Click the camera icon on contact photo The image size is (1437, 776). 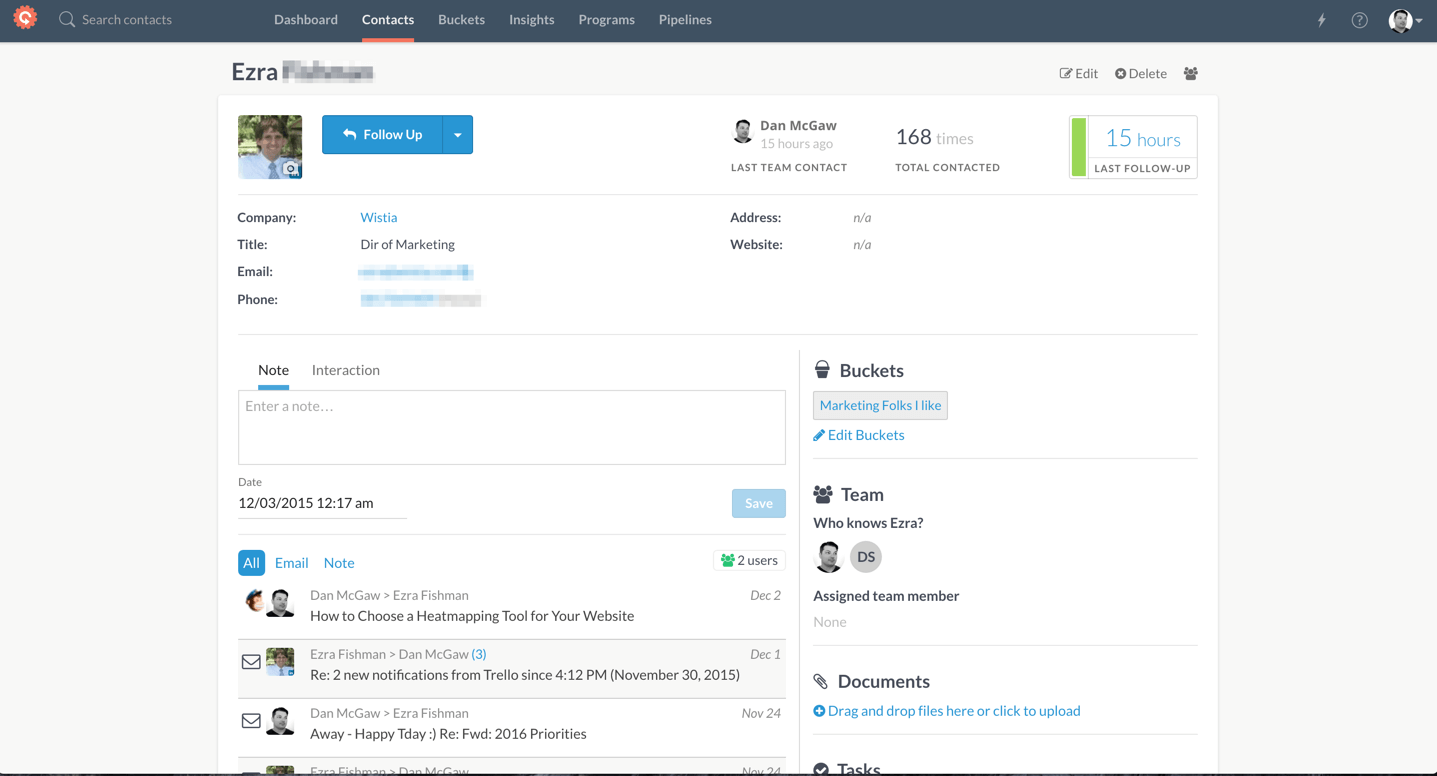[291, 169]
